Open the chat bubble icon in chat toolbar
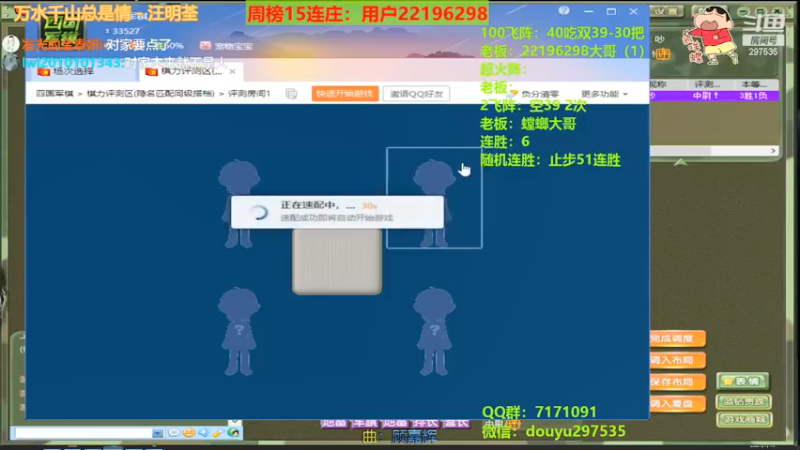 (x=174, y=433)
